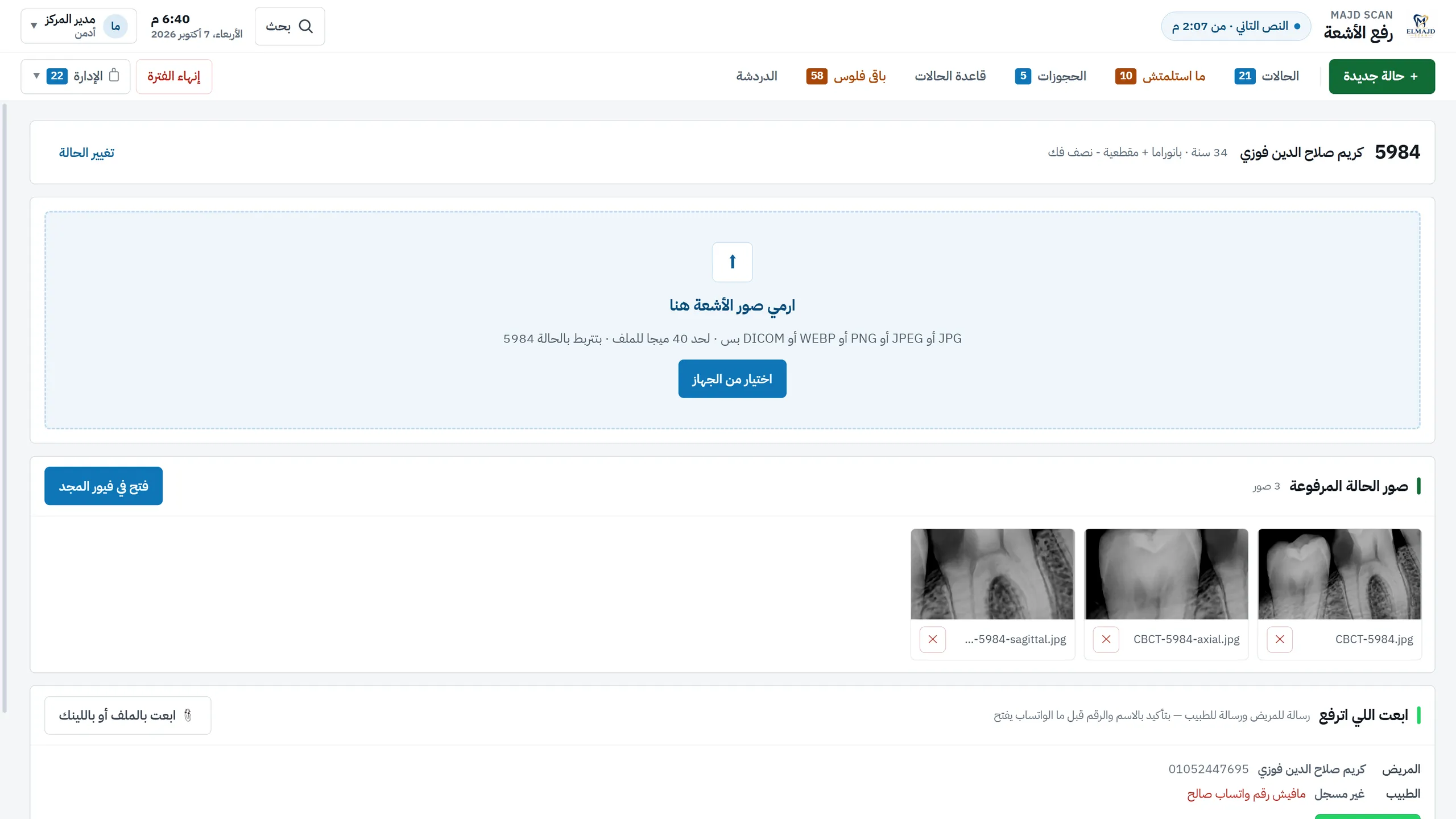This screenshot has height=819, width=1456.
Task: Go to قاعدة الحالات tab
Action: pos(950,76)
